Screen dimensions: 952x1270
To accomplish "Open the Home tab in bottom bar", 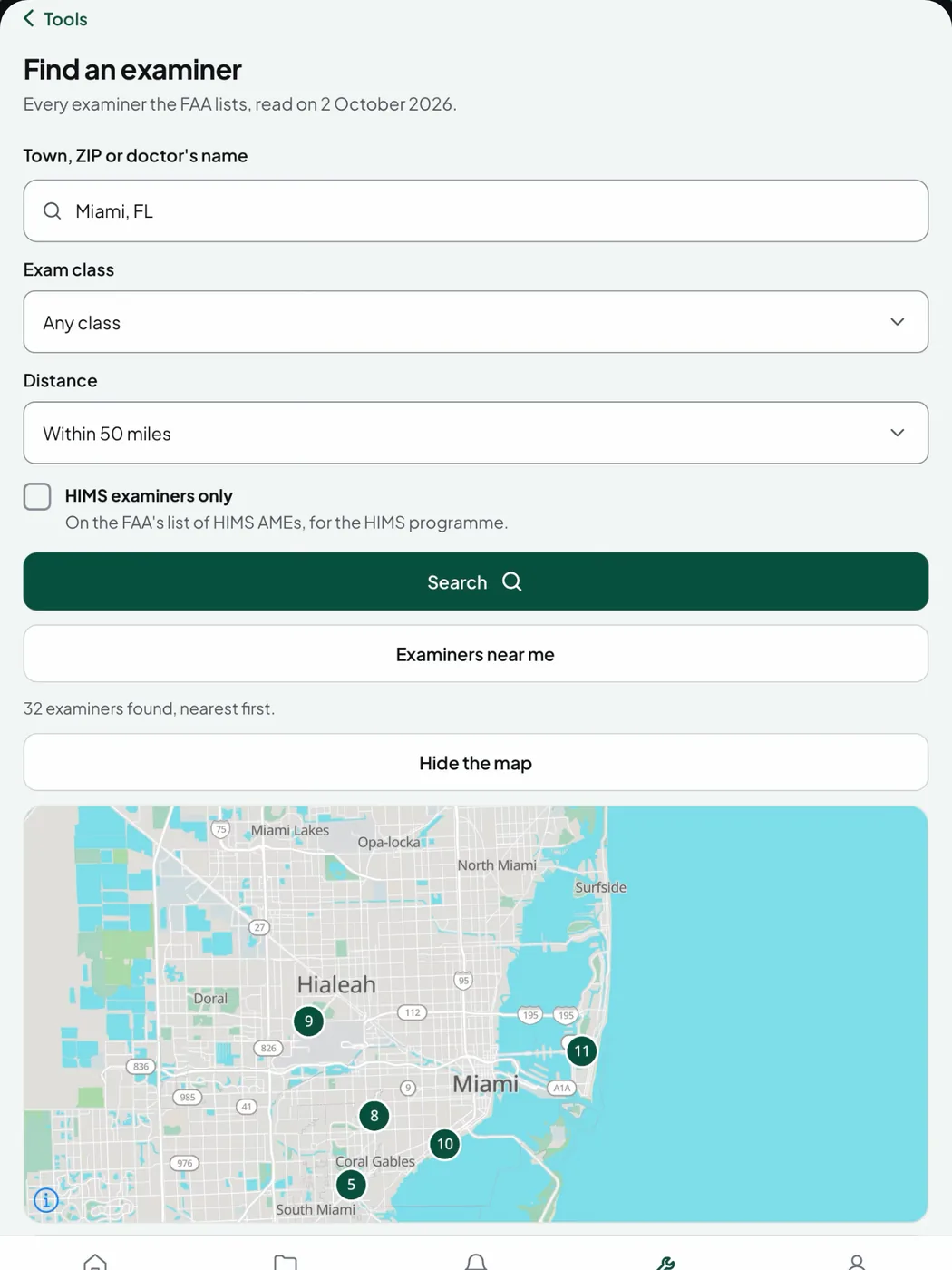I will pos(95,1262).
